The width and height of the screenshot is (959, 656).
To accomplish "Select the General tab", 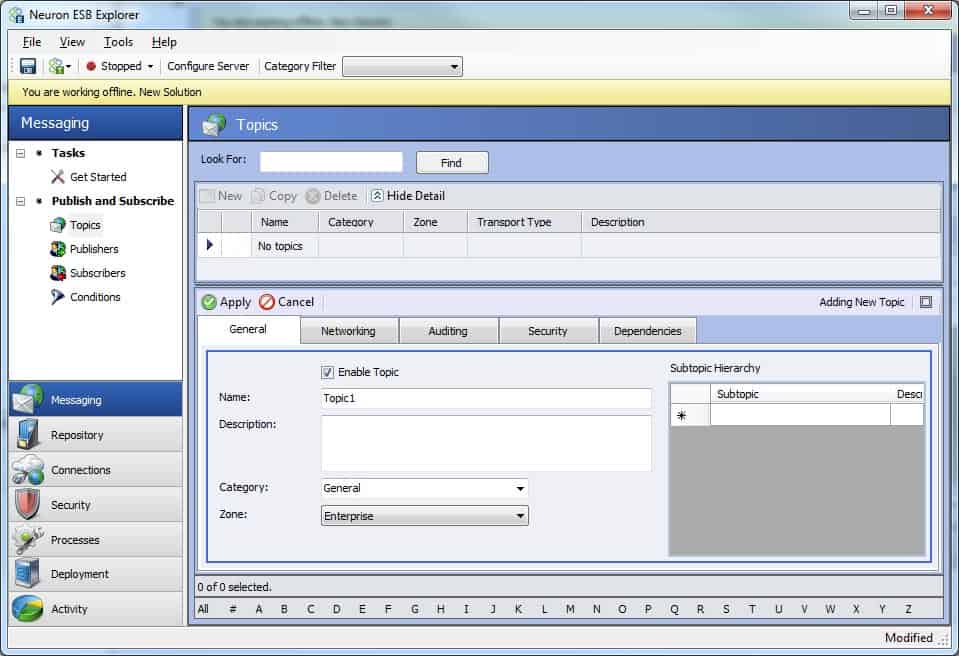I will [248, 329].
